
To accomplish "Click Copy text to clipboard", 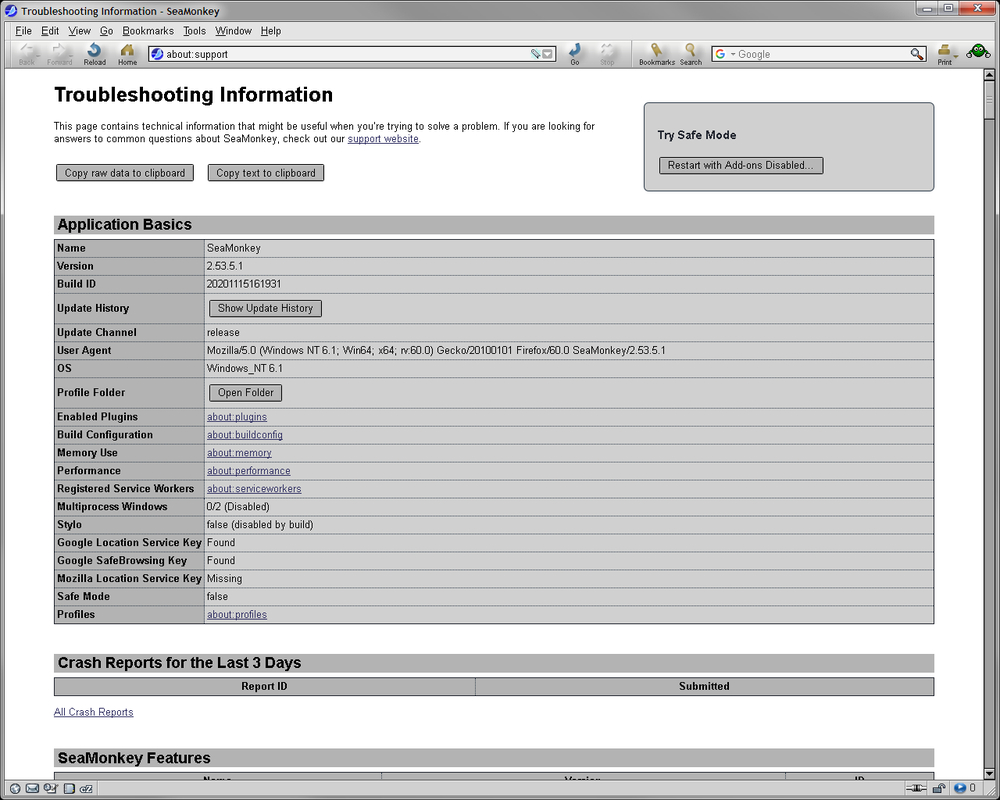I will [x=266, y=173].
